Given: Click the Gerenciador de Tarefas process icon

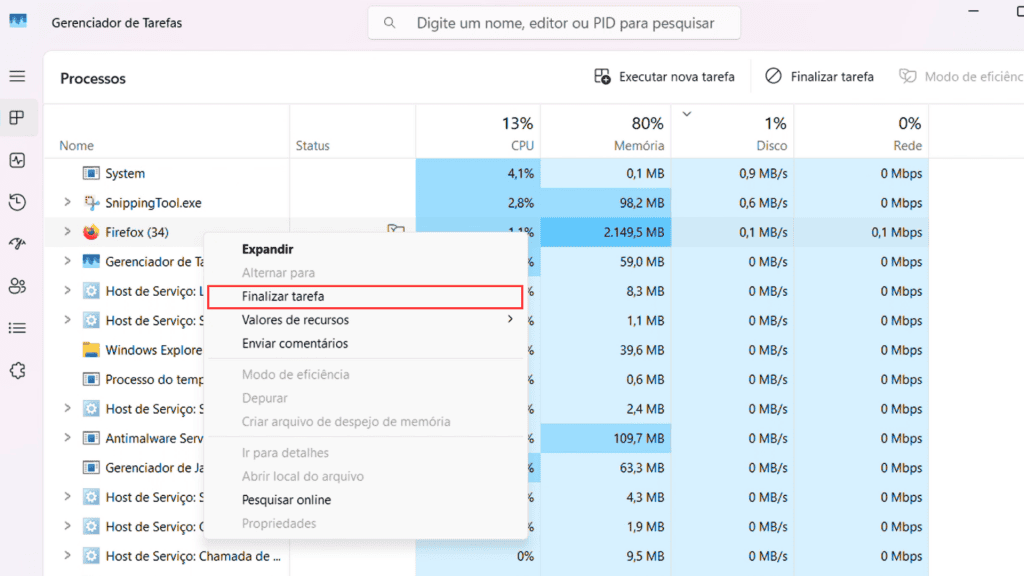Looking at the screenshot, I should pyautogui.click(x=91, y=261).
